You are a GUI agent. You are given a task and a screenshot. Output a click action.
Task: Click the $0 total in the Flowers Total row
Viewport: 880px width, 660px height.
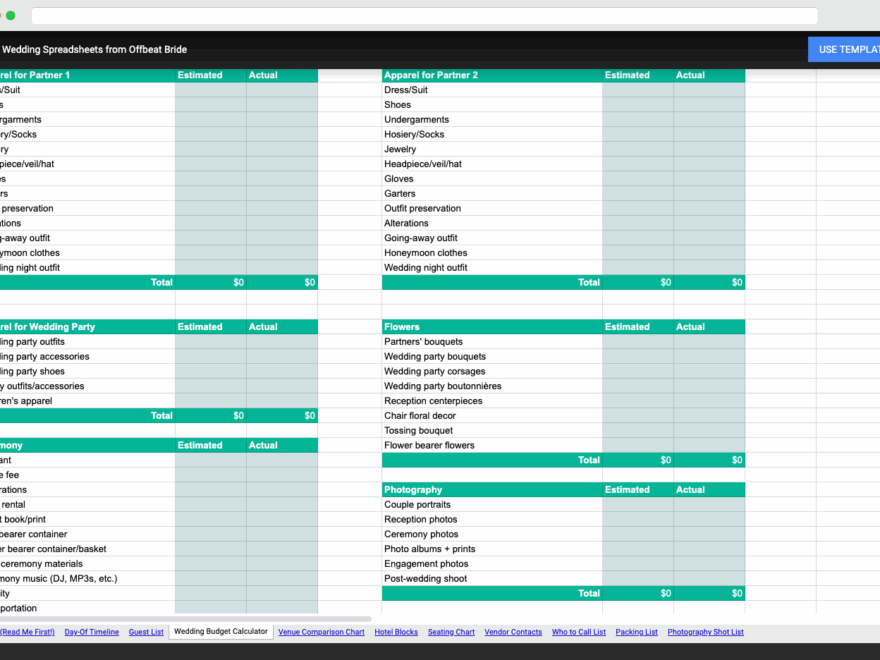666,460
